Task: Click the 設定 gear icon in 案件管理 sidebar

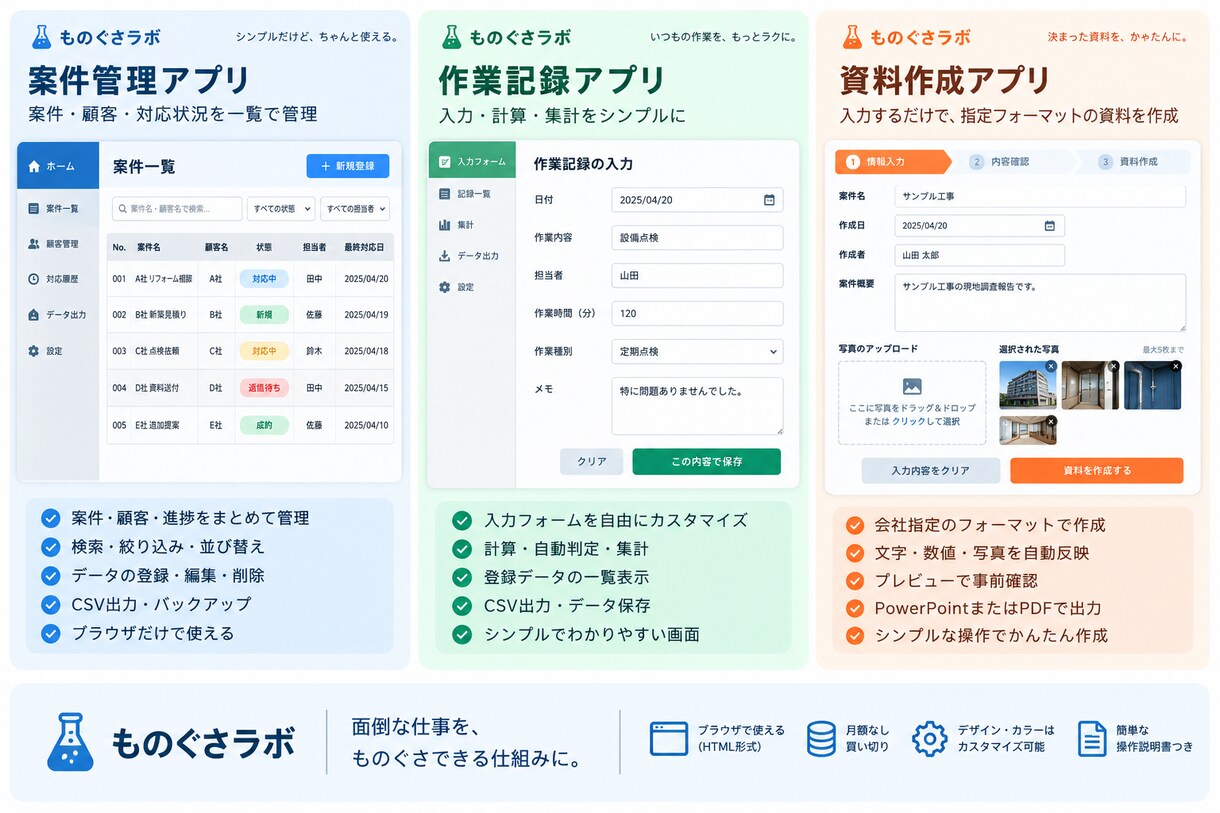Action: [34, 351]
